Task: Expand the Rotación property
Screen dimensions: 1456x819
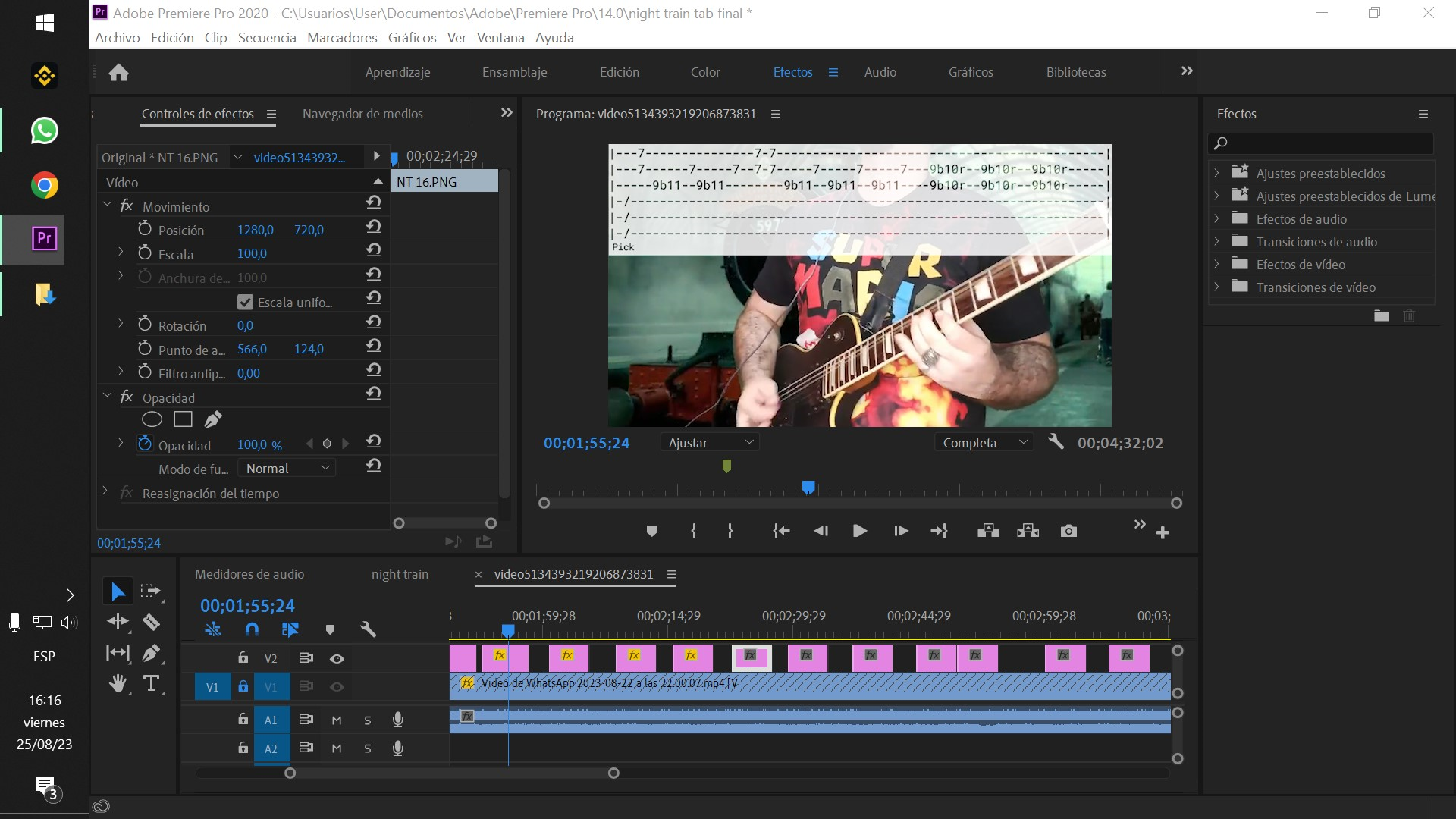Action: click(x=121, y=323)
